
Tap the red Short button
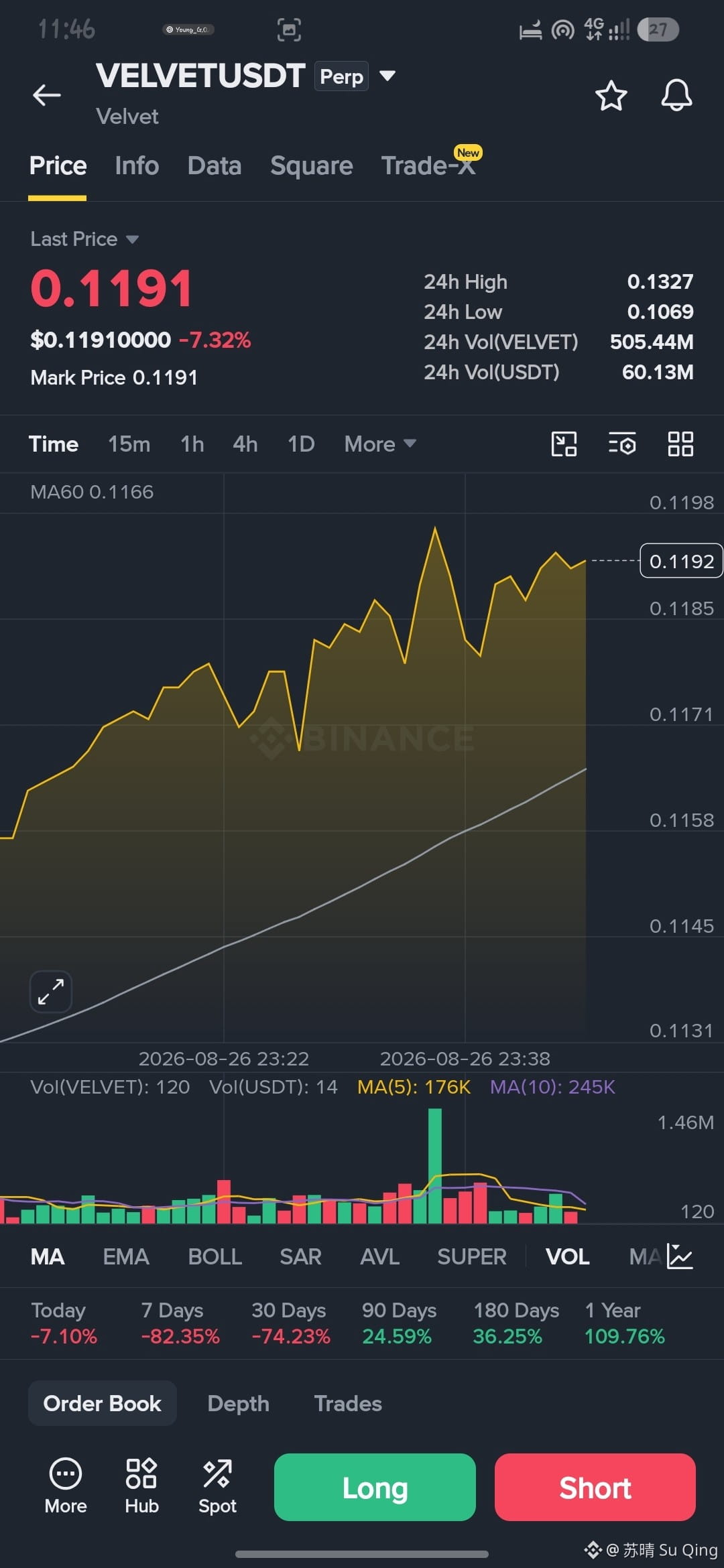coord(595,1487)
